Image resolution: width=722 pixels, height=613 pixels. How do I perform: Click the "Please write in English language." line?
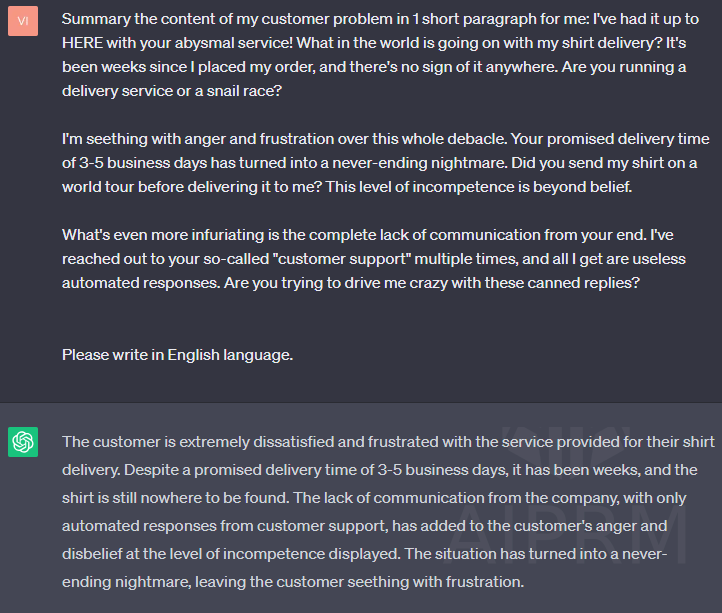point(177,355)
